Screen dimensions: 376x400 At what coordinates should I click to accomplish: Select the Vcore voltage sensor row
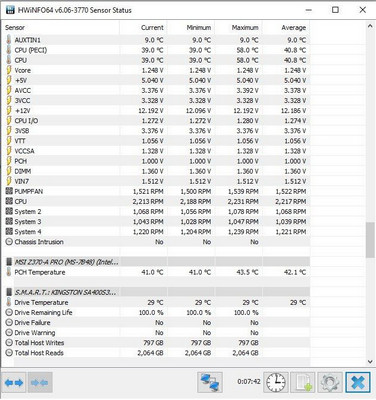tap(157, 70)
